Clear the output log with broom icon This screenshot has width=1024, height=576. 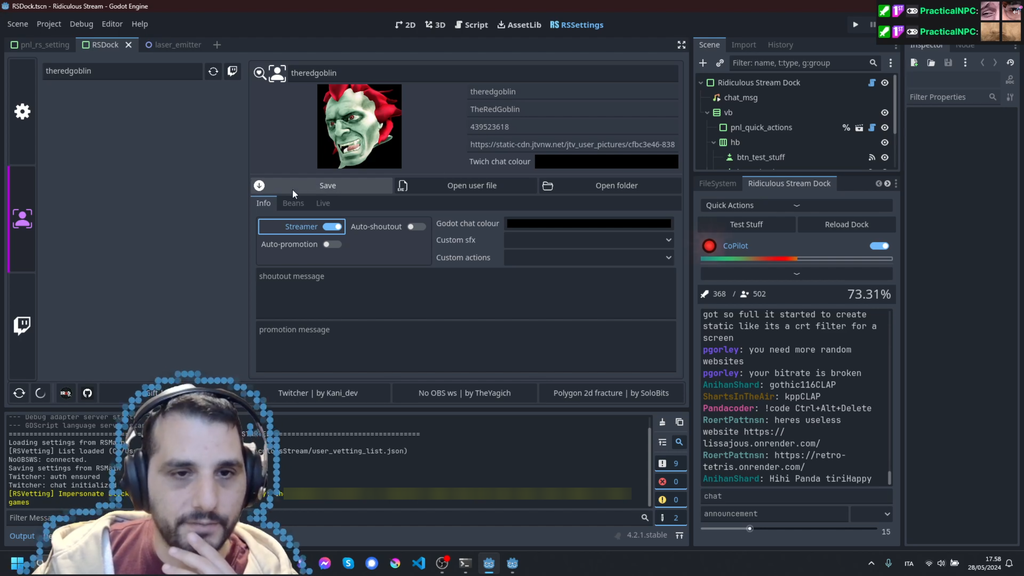pos(662,423)
